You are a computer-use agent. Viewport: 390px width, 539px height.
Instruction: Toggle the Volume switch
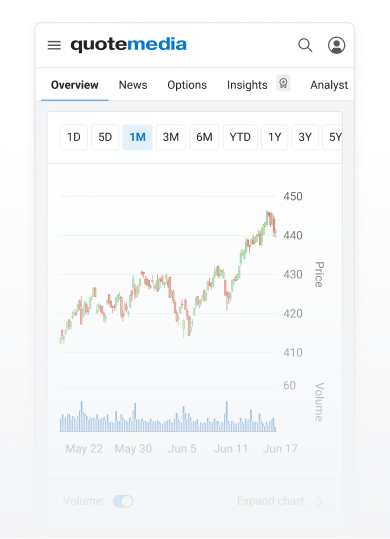pyautogui.click(x=123, y=501)
